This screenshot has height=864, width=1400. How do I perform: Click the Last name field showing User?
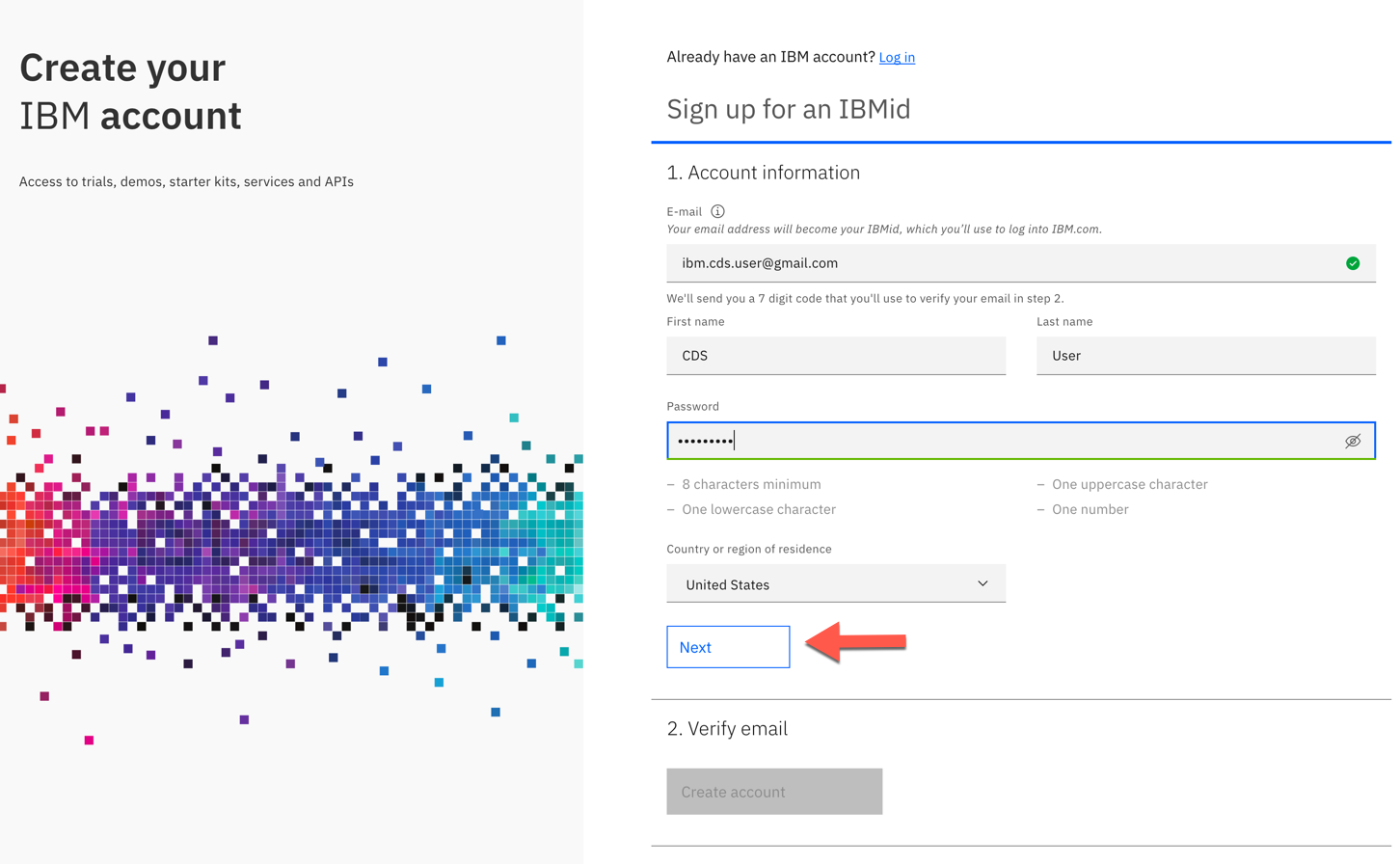click(x=1205, y=355)
